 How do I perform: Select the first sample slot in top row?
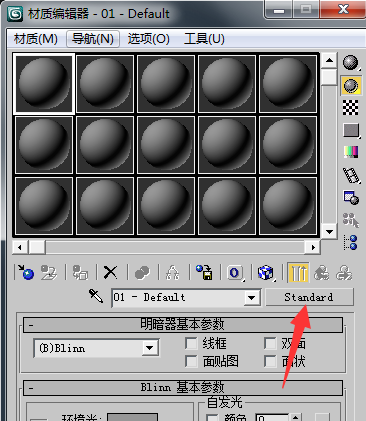[44, 84]
